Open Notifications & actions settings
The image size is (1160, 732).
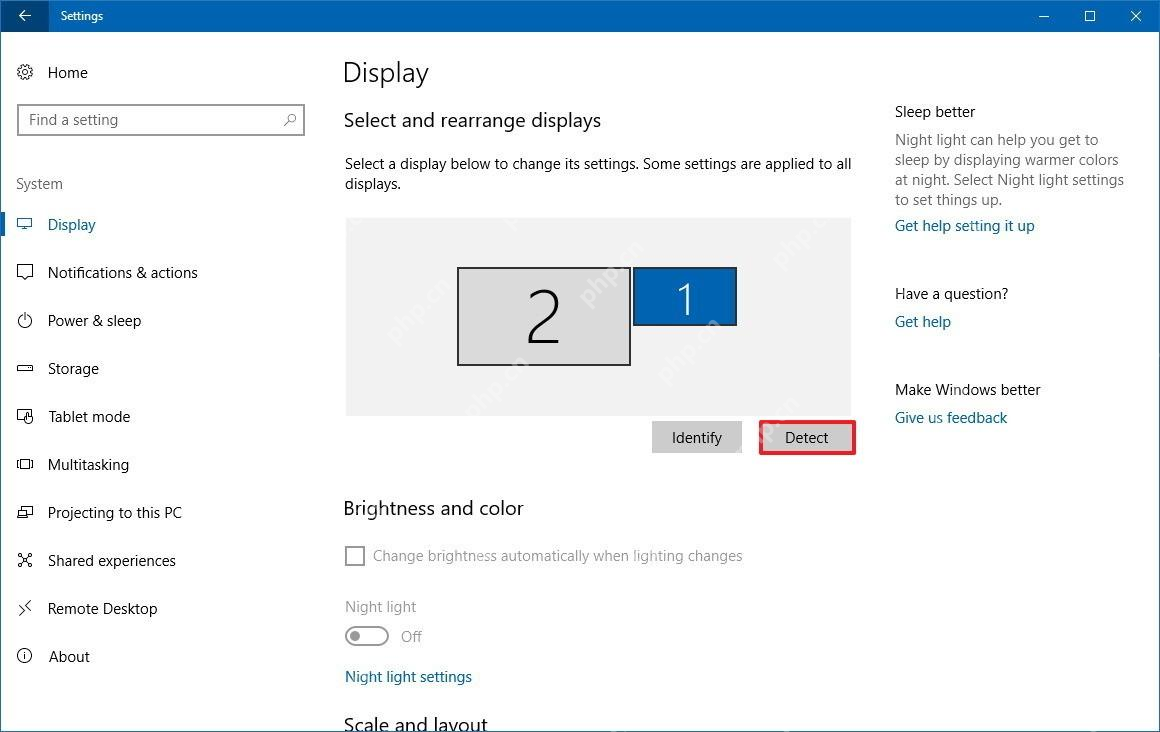pyautogui.click(x=123, y=272)
